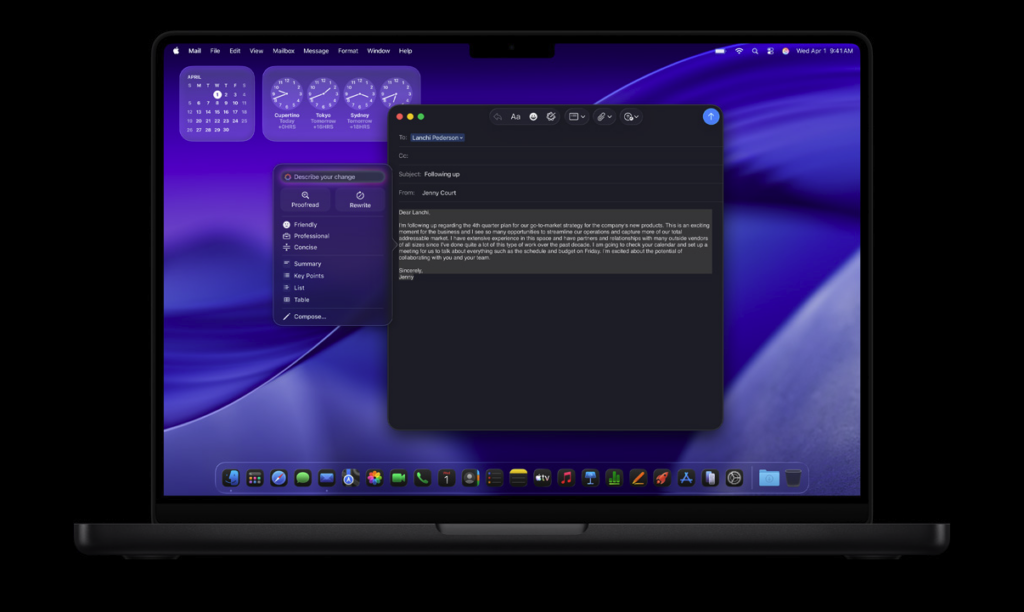Click the reply arrow icon in the compose toolbar
The height and width of the screenshot is (612, 1024).
(x=498, y=117)
